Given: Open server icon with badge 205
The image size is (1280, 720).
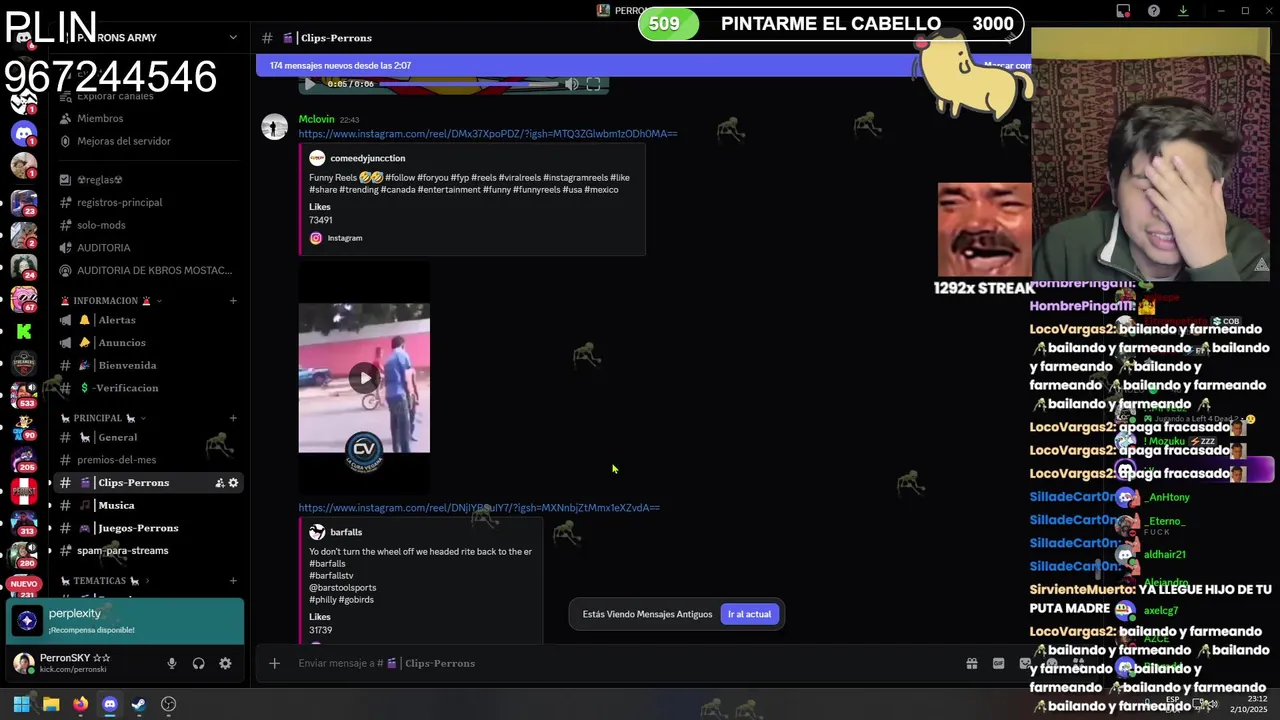Looking at the screenshot, I should click(x=24, y=459).
